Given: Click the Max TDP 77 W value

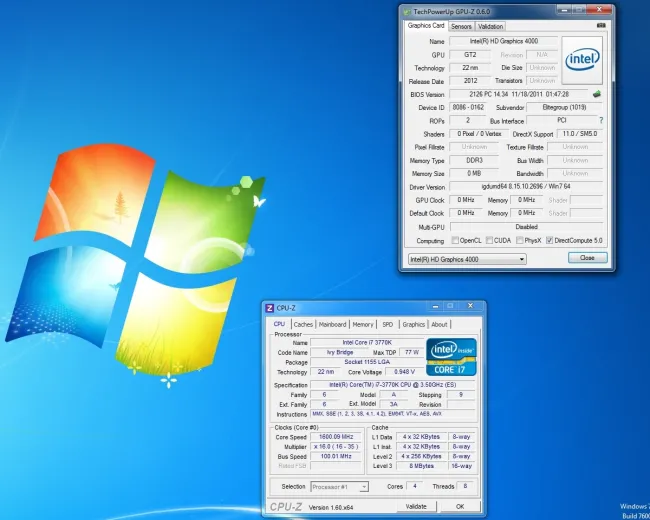Looking at the screenshot, I should tap(412, 352).
